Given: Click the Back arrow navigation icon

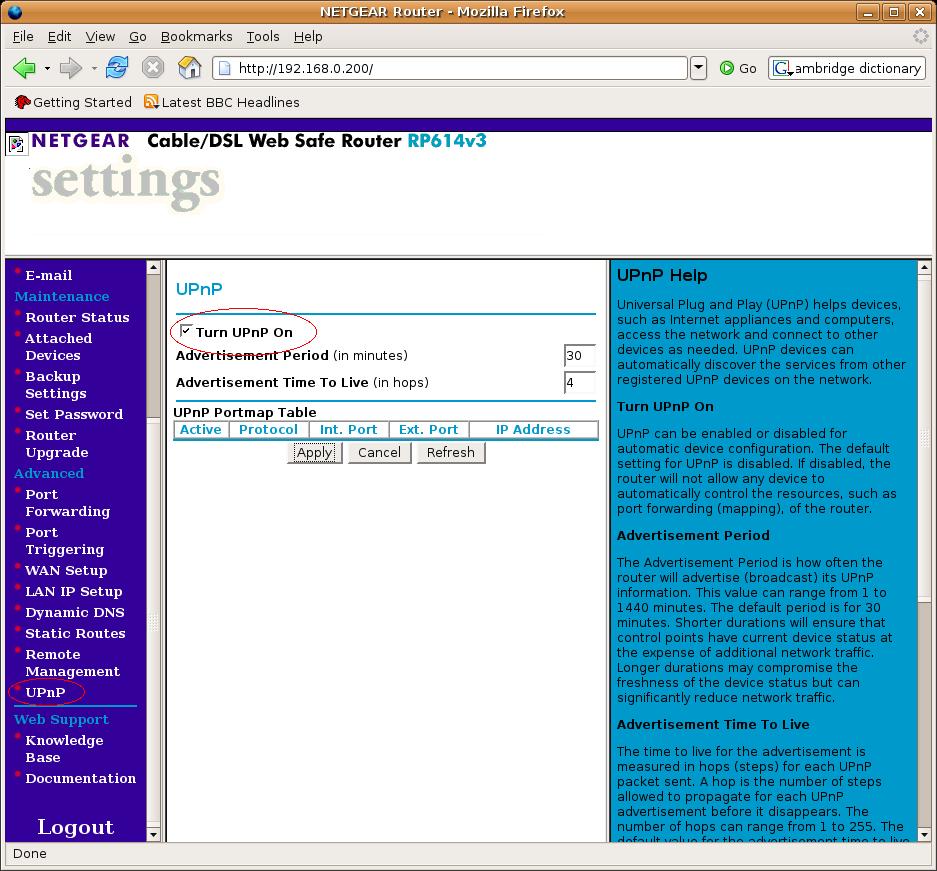Looking at the screenshot, I should point(24,68).
